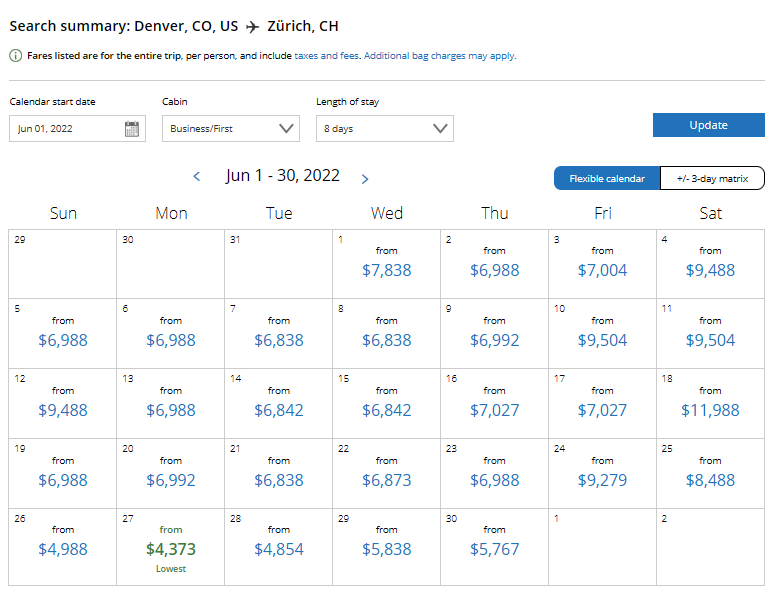
Task: Click the Update button
Action: coord(709,125)
